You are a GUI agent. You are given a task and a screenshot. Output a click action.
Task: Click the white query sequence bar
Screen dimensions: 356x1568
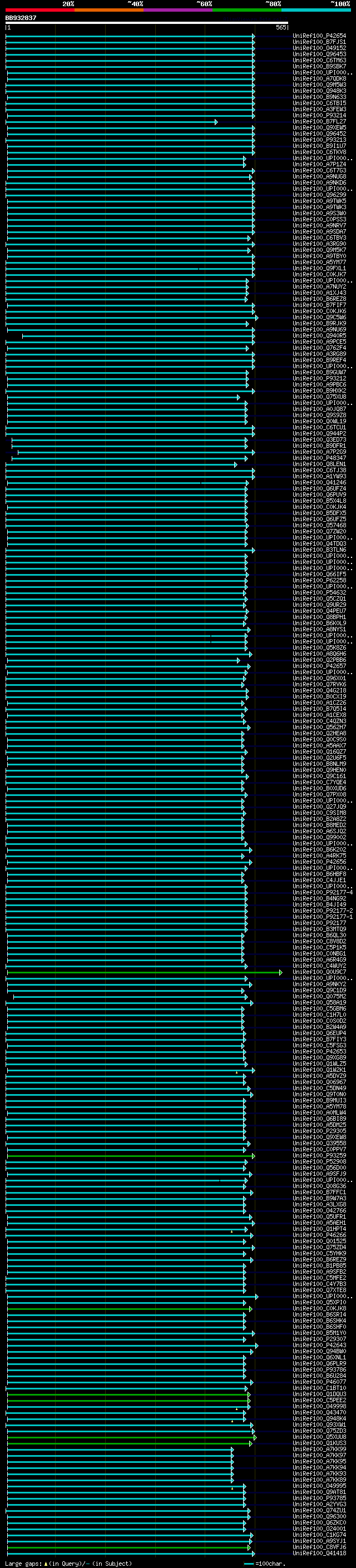(x=147, y=23)
